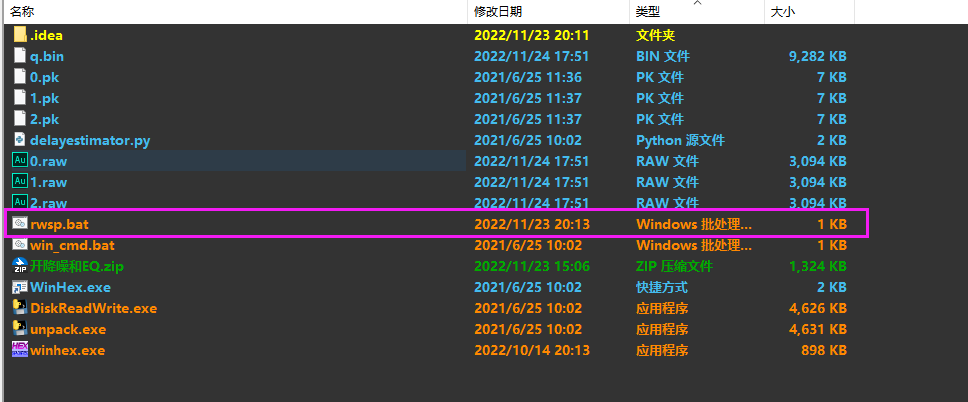Click the 2.raw file name
The height and width of the screenshot is (402, 968).
coord(49,202)
